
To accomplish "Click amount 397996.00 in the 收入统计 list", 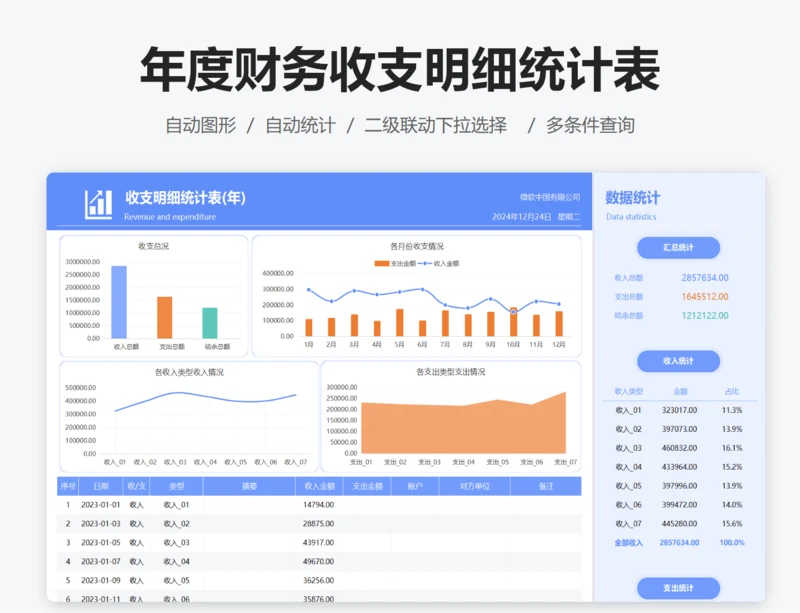I will click(679, 486).
